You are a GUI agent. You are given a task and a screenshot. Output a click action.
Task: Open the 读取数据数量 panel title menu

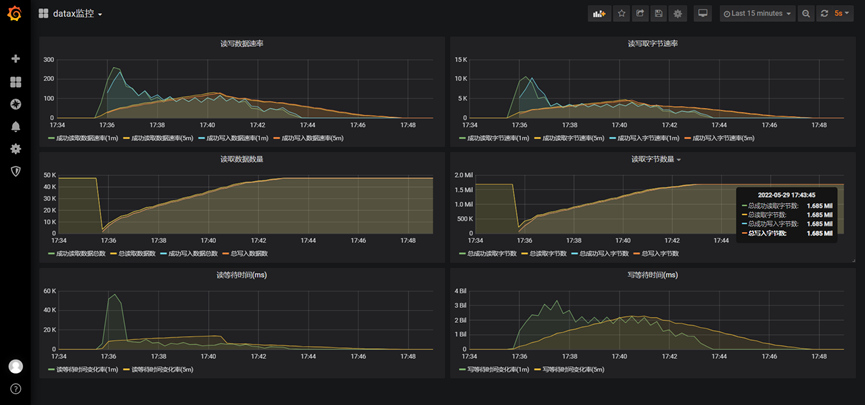point(242,159)
